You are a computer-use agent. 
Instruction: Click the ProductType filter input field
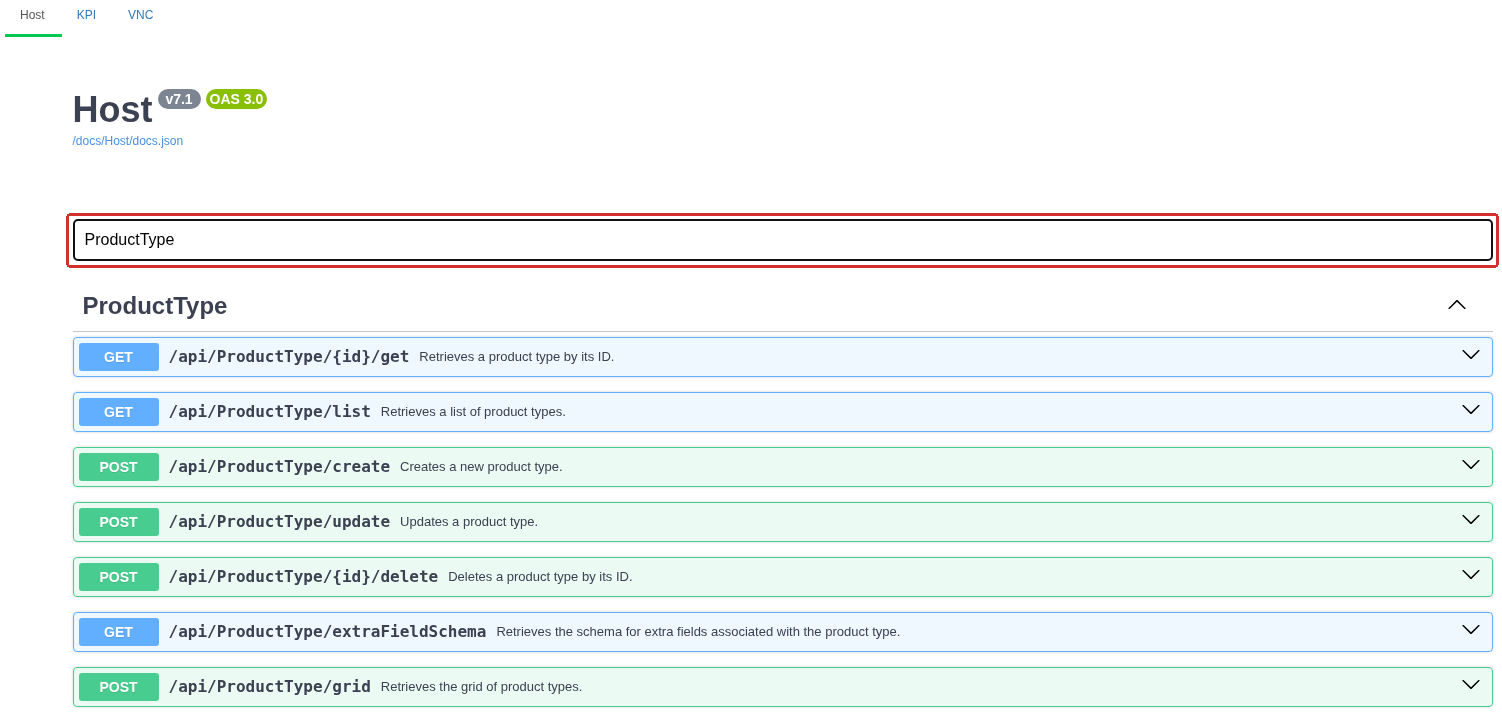(783, 240)
